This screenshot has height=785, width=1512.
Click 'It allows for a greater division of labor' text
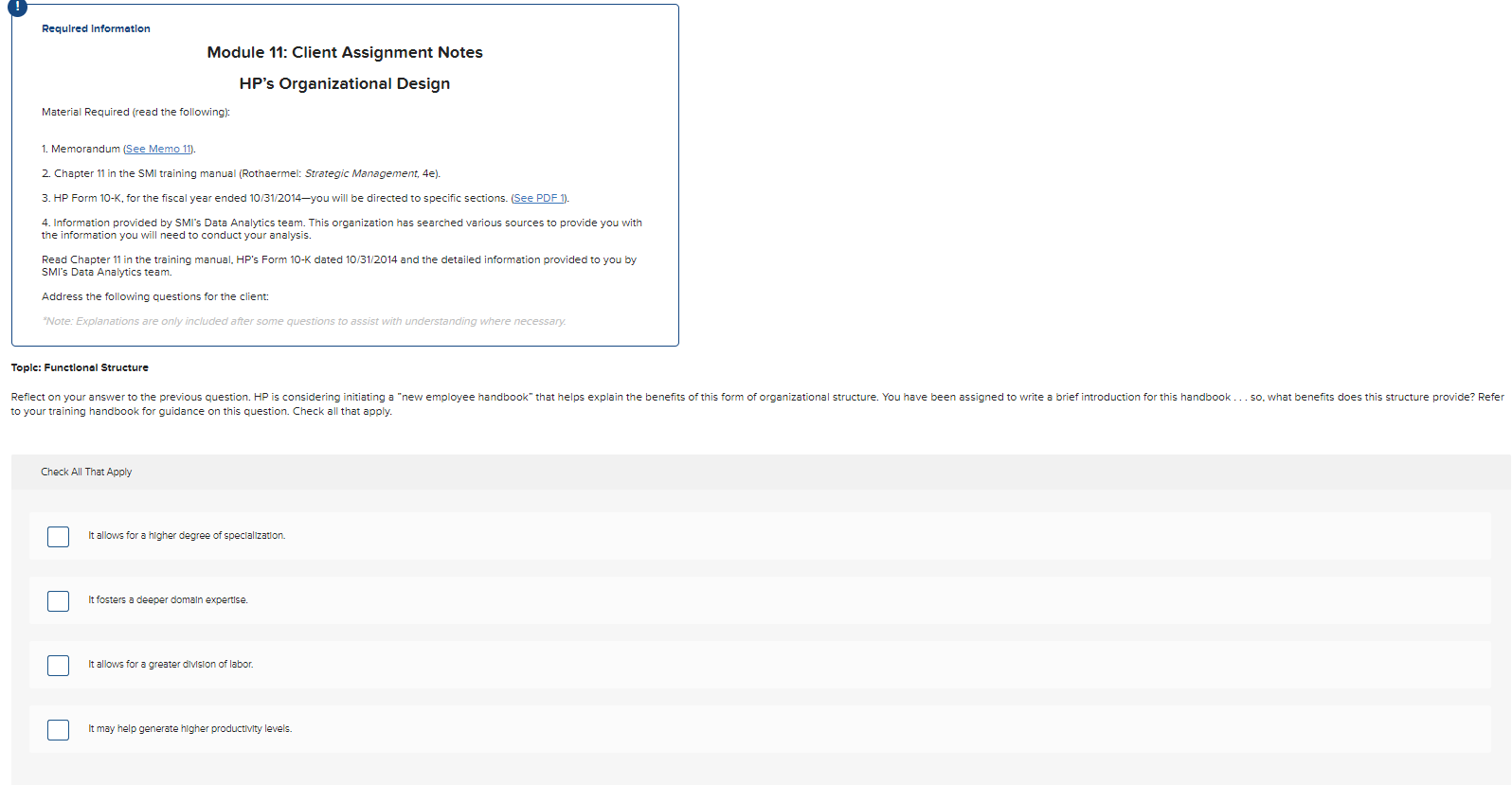171,665
